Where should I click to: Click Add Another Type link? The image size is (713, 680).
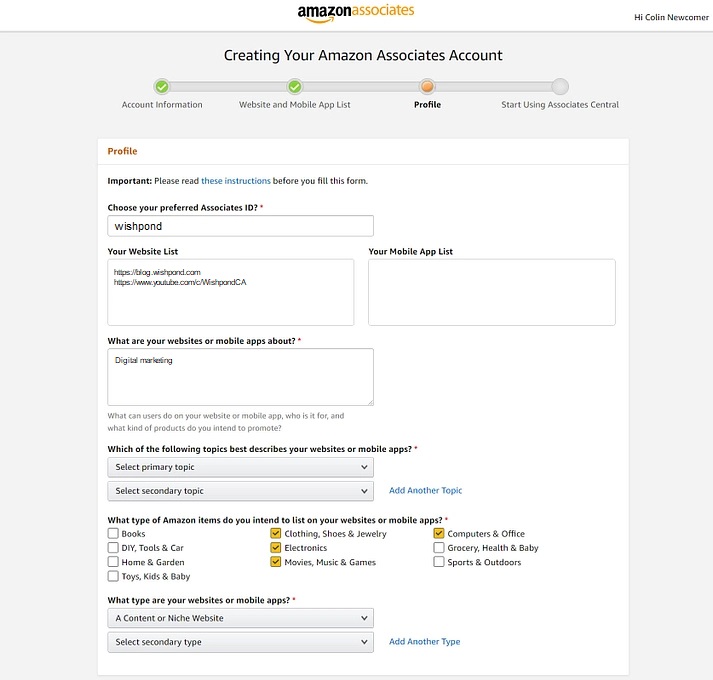tap(425, 641)
